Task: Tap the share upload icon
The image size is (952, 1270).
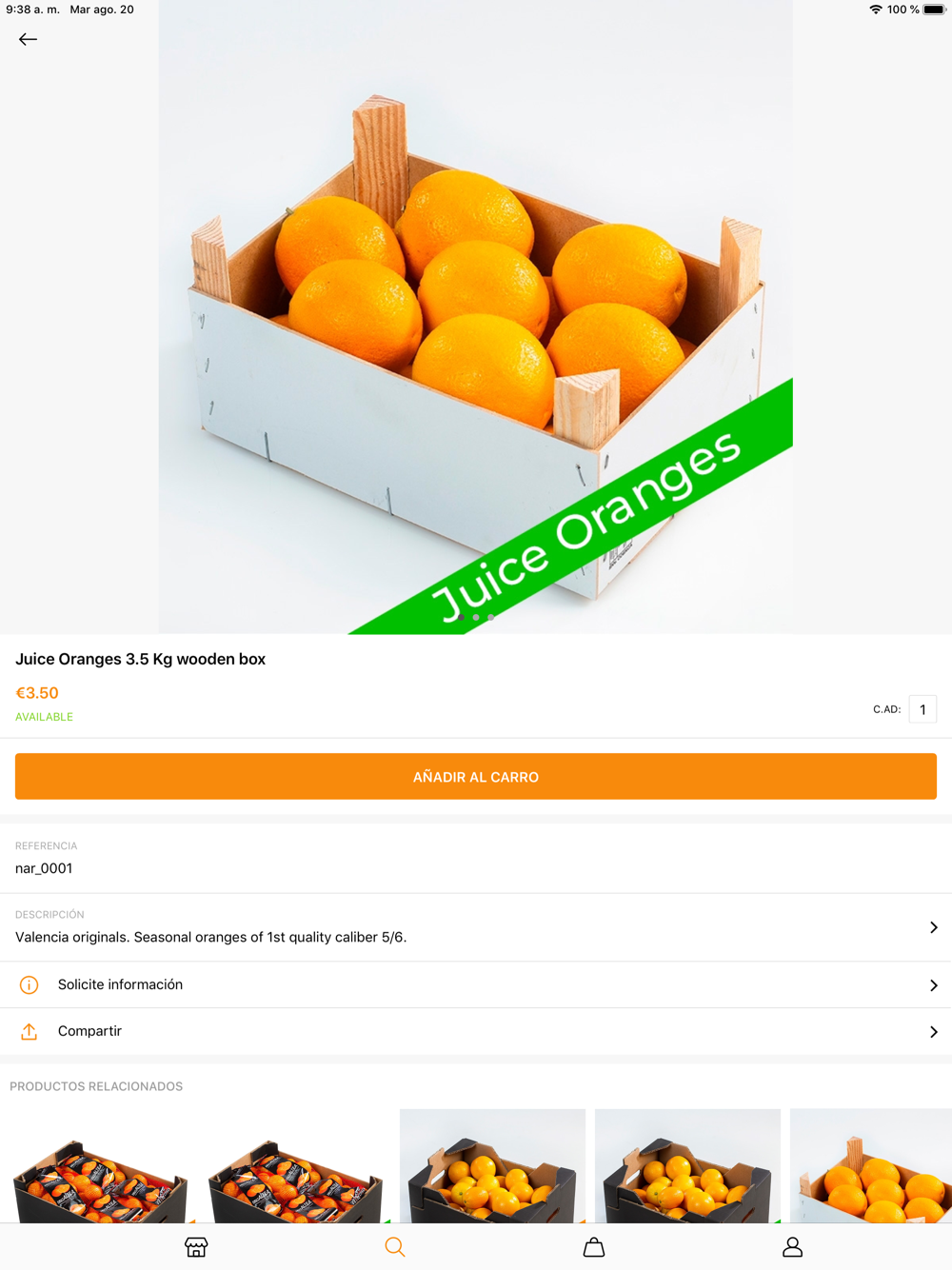Action: tap(30, 1032)
